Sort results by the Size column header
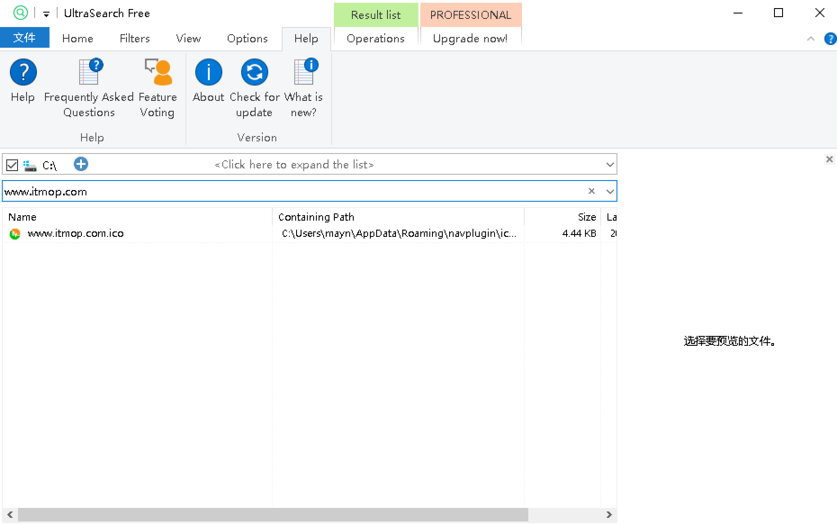 (x=586, y=217)
